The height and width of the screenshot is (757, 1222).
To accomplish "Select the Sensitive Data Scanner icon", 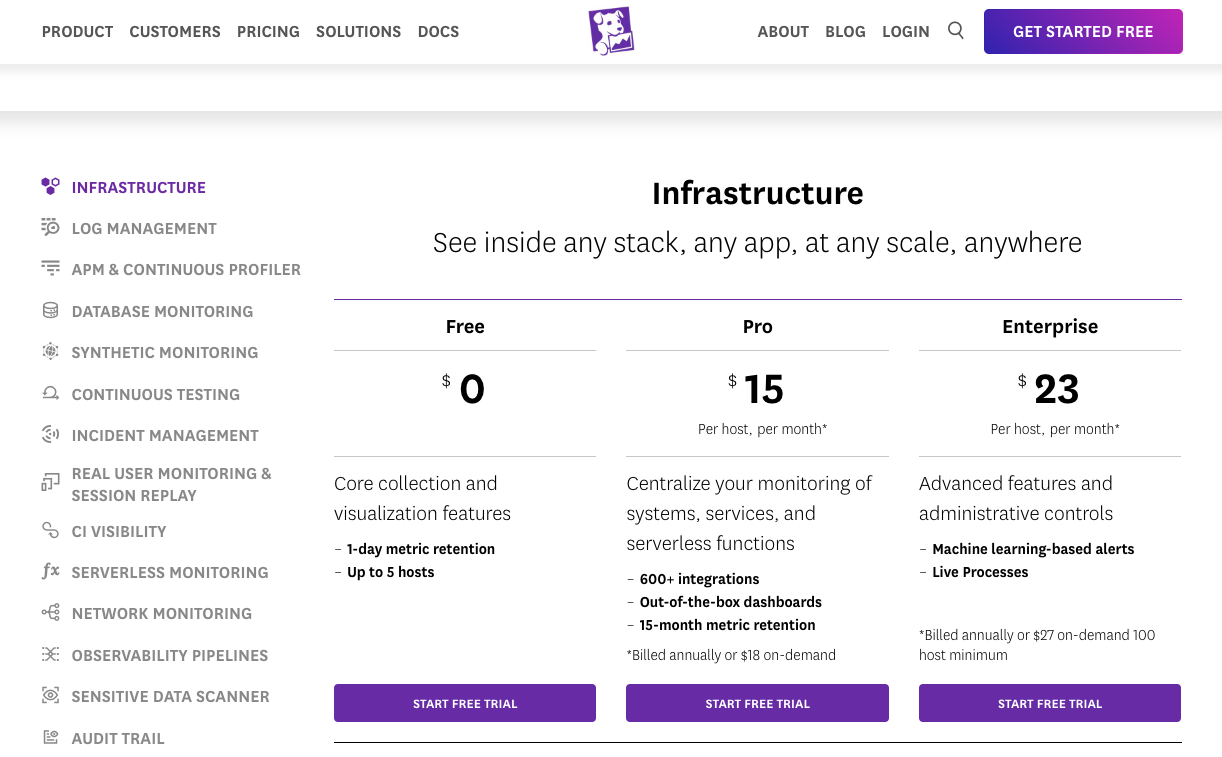I will [50, 696].
